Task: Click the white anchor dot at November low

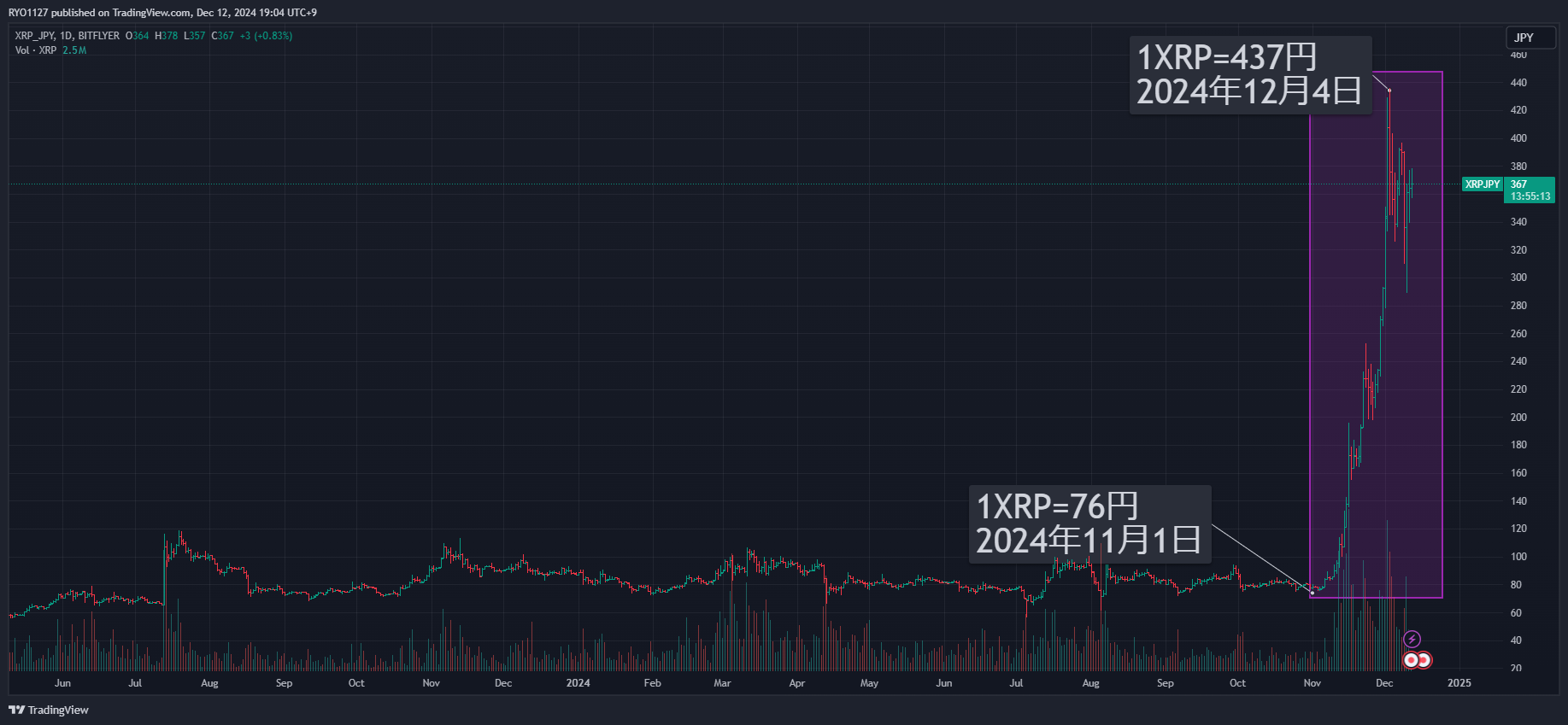Action: (1313, 593)
